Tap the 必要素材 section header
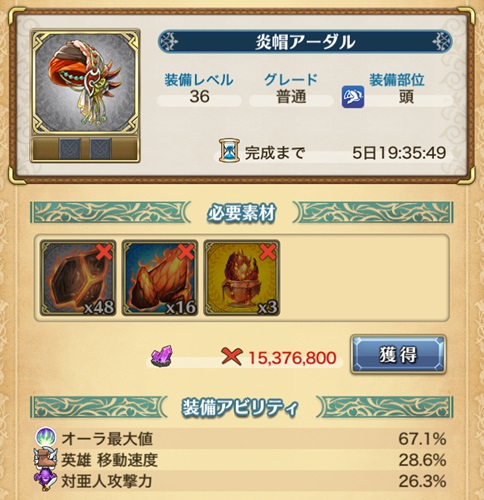This screenshot has height=500, width=484. [242, 213]
